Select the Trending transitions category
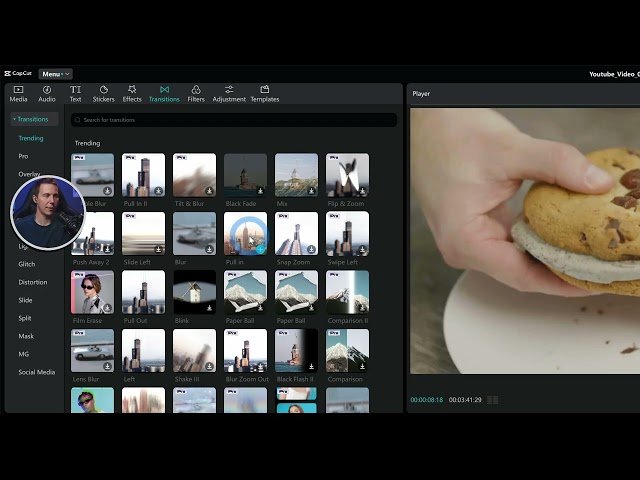Viewport: 640px width, 480px height. pyautogui.click(x=31, y=138)
